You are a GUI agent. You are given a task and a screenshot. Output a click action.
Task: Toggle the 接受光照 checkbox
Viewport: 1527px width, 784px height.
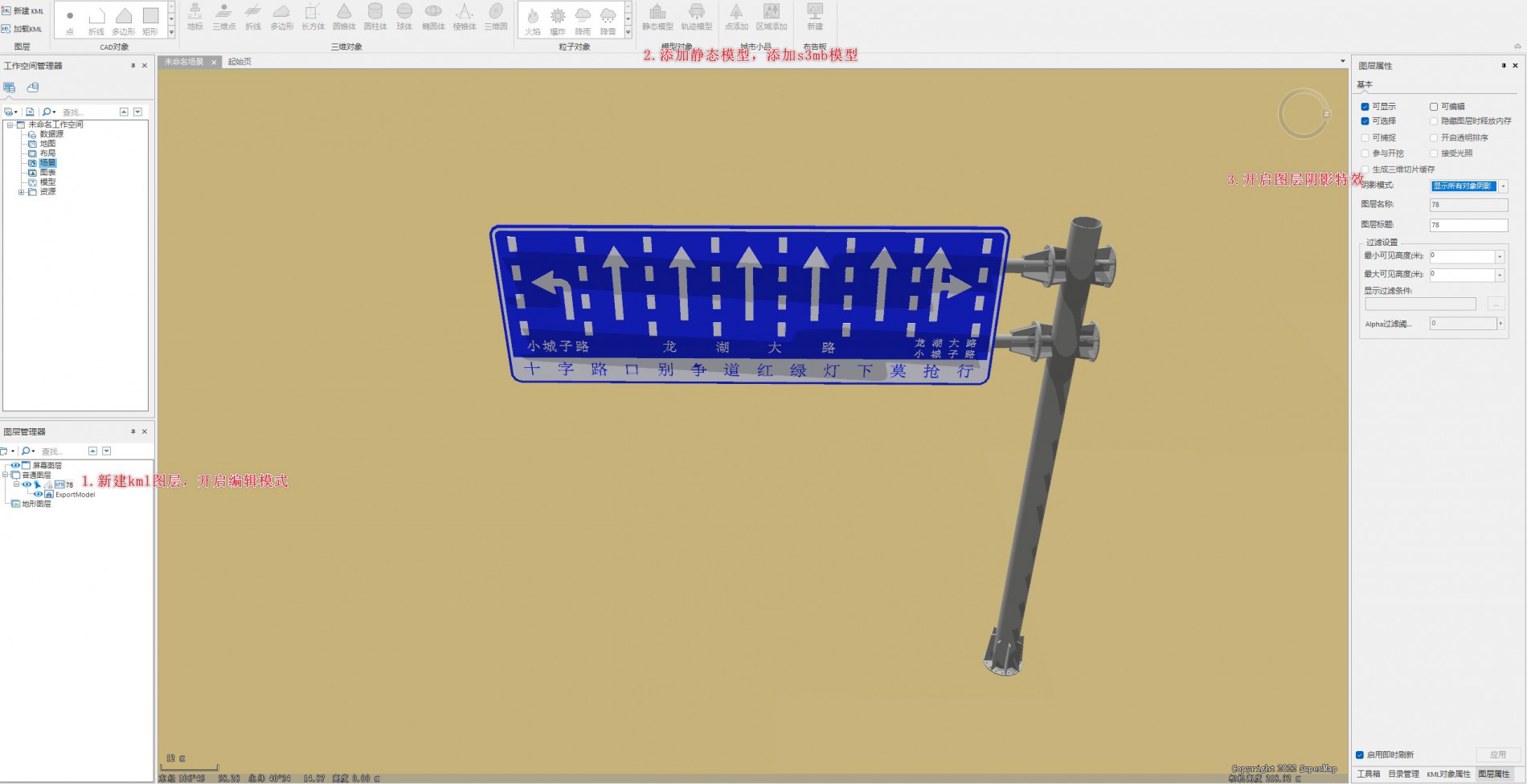(x=1434, y=153)
